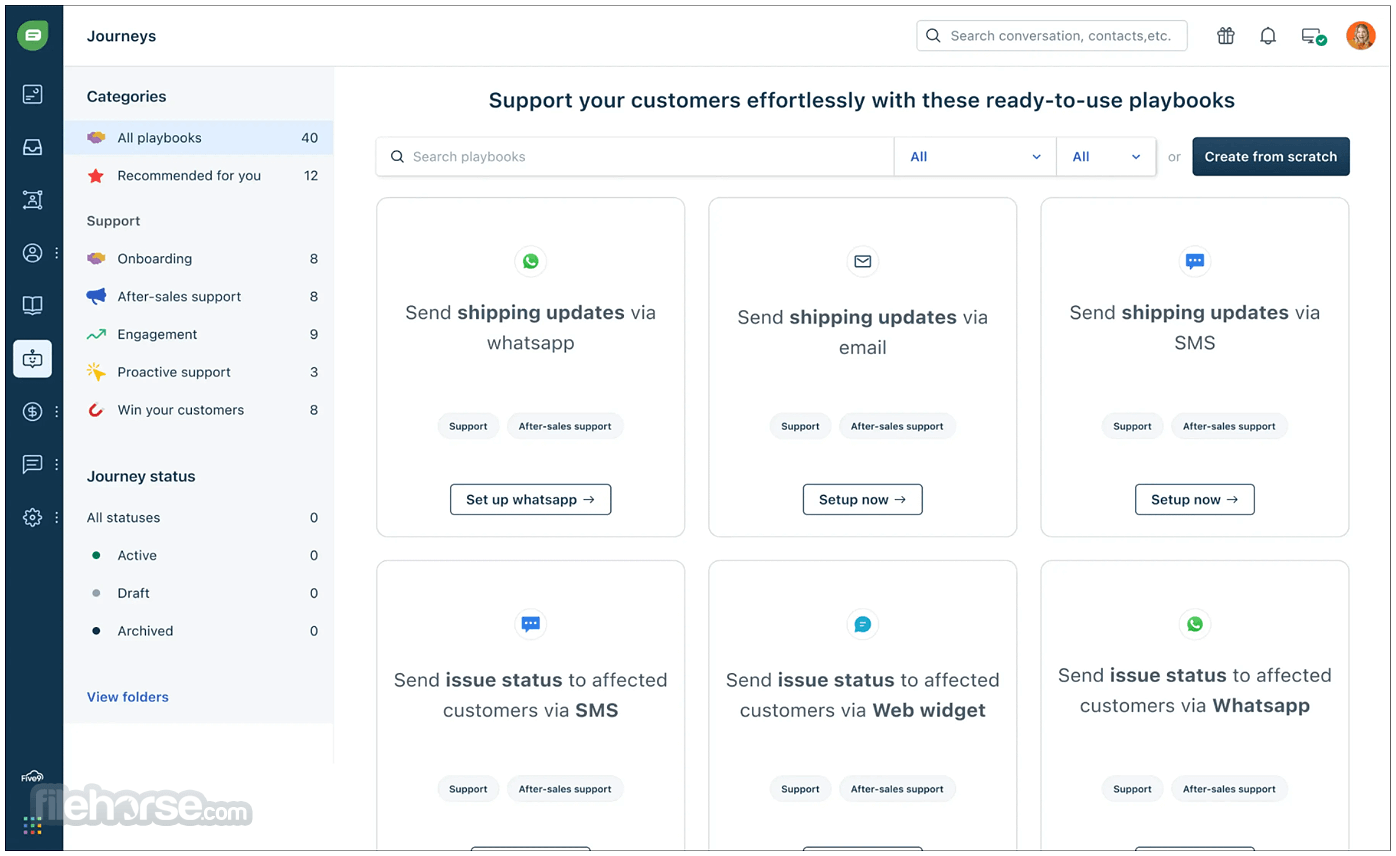Open three-dot menu beside the Contacts sidebar icon
Screen dimensions: 1396x856
coord(57,253)
